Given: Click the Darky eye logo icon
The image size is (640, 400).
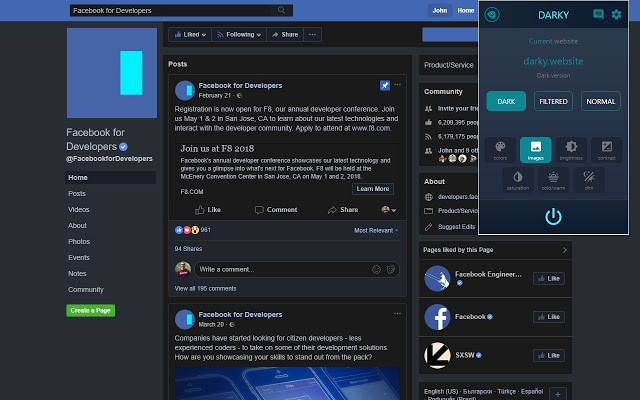Looking at the screenshot, I should [492, 15].
